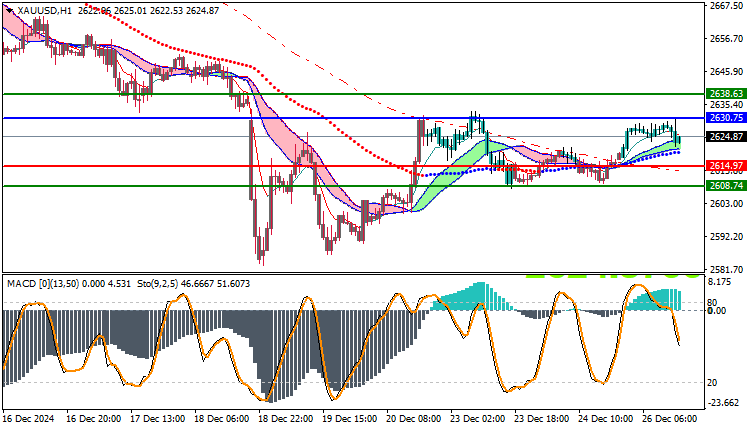The image size is (750, 430).
Task: Click the 16 Dec 20:00 time label
Action: coord(94,419)
